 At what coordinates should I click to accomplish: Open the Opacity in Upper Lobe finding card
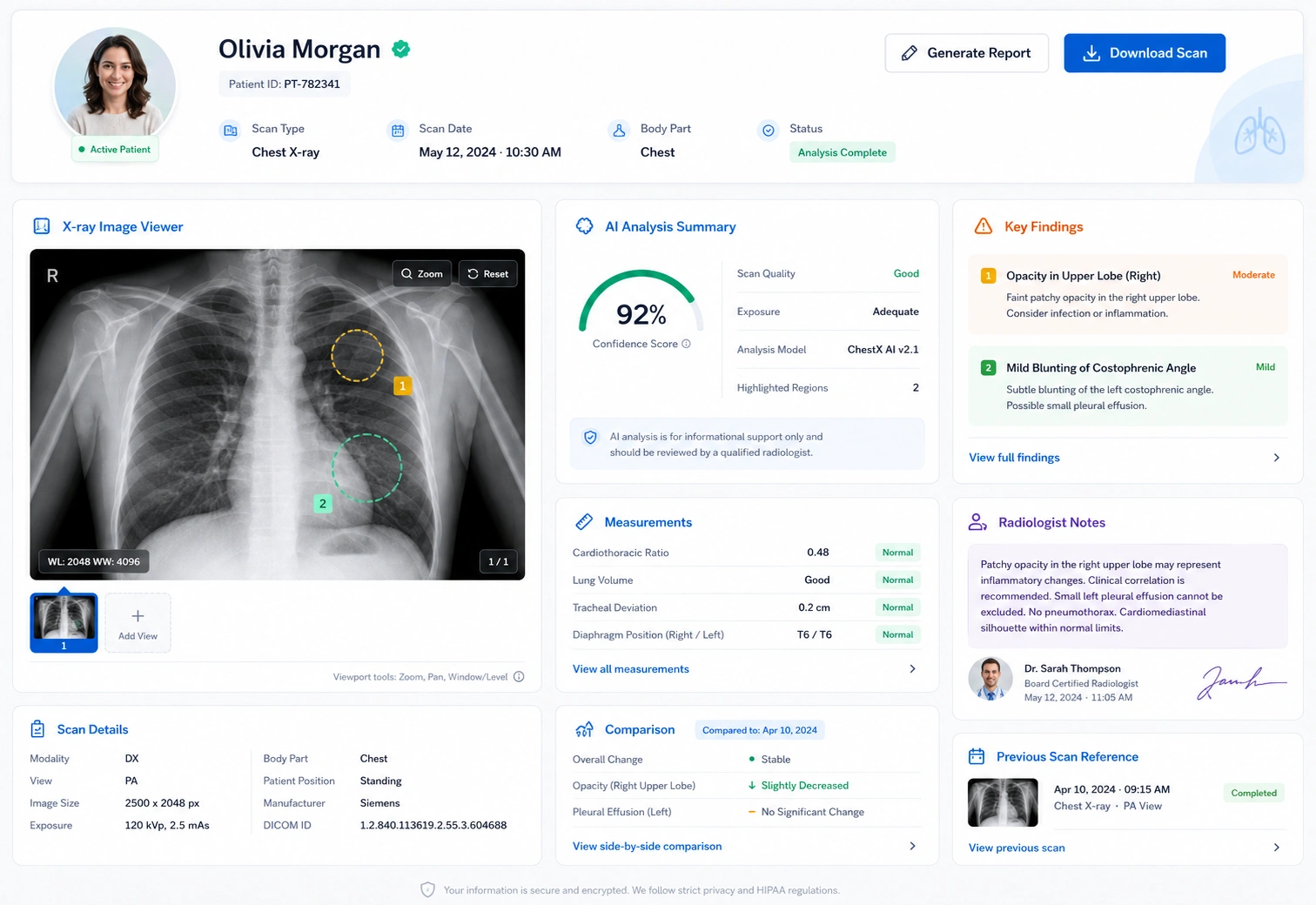point(1127,295)
